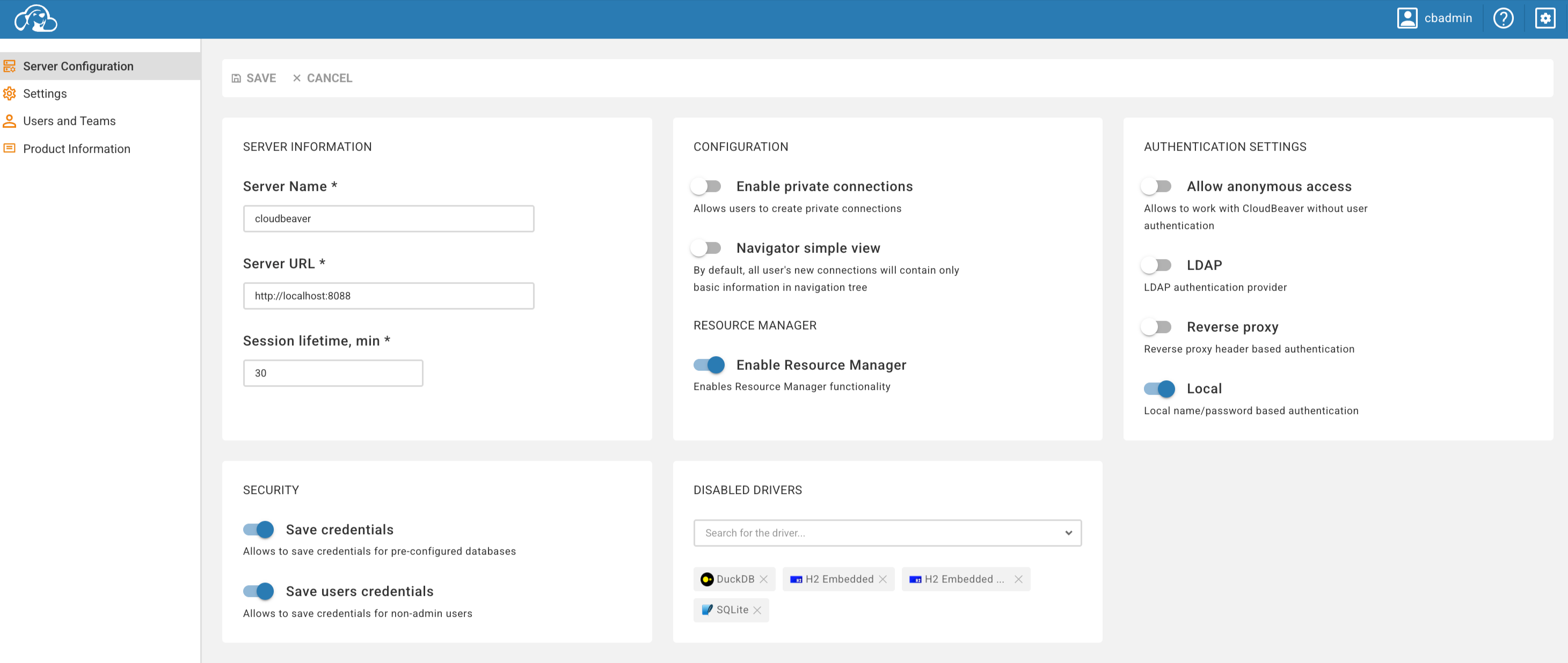Click the Server Configuration sidebar icon
The image size is (1568, 663).
[10, 67]
